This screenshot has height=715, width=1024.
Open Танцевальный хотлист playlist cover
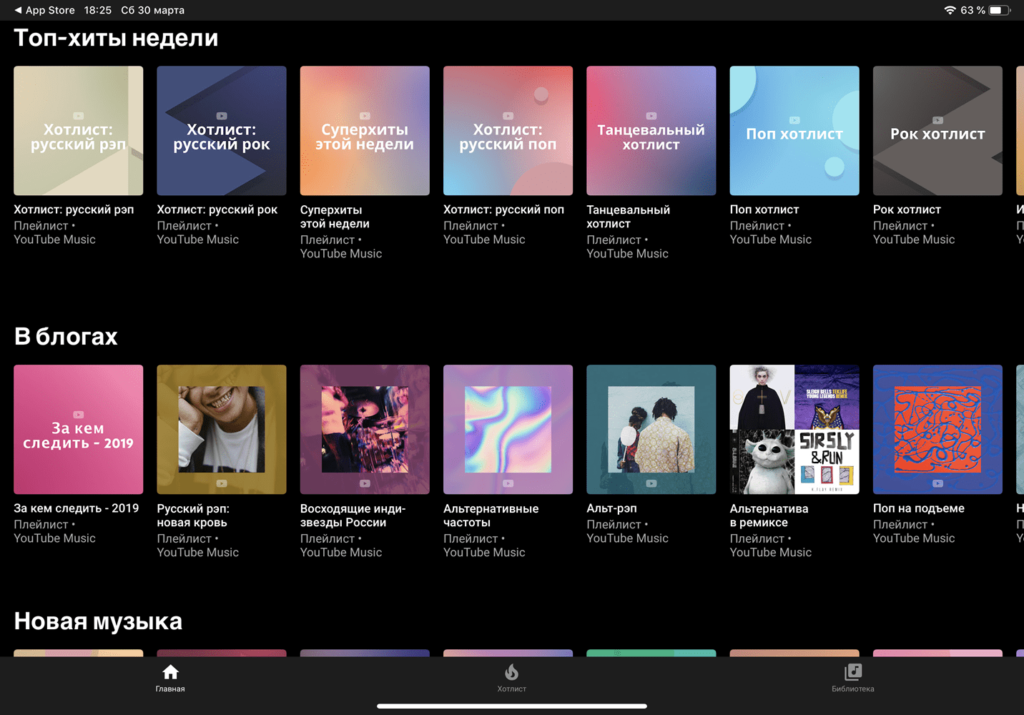click(x=651, y=131)
